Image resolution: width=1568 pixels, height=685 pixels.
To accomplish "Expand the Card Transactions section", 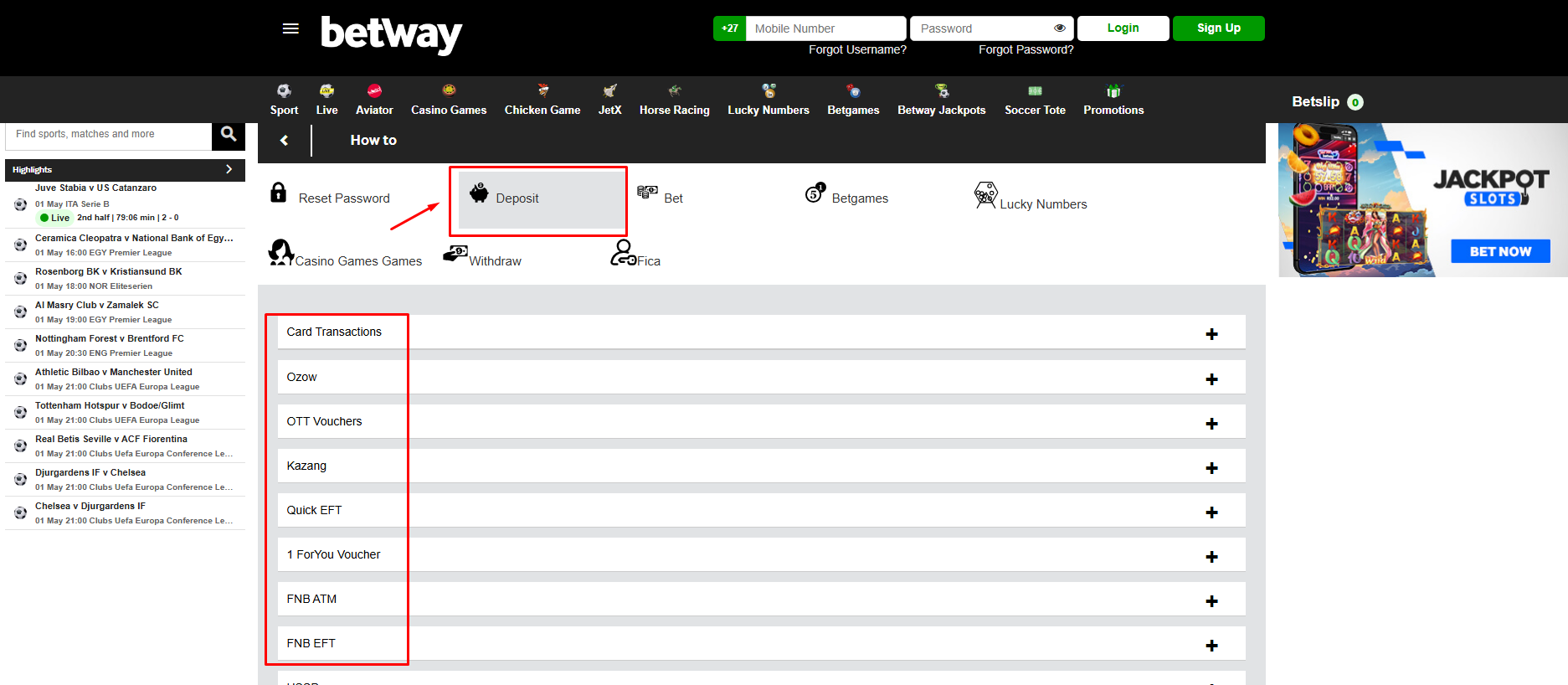I will 1211,334.
